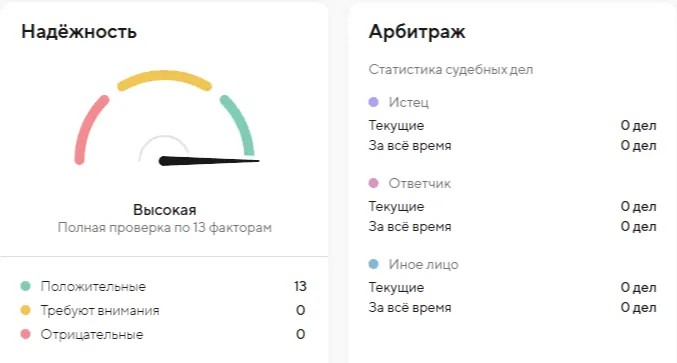677x363 pixels.
Task: Click the Положительные label
Action: (93, 286)
